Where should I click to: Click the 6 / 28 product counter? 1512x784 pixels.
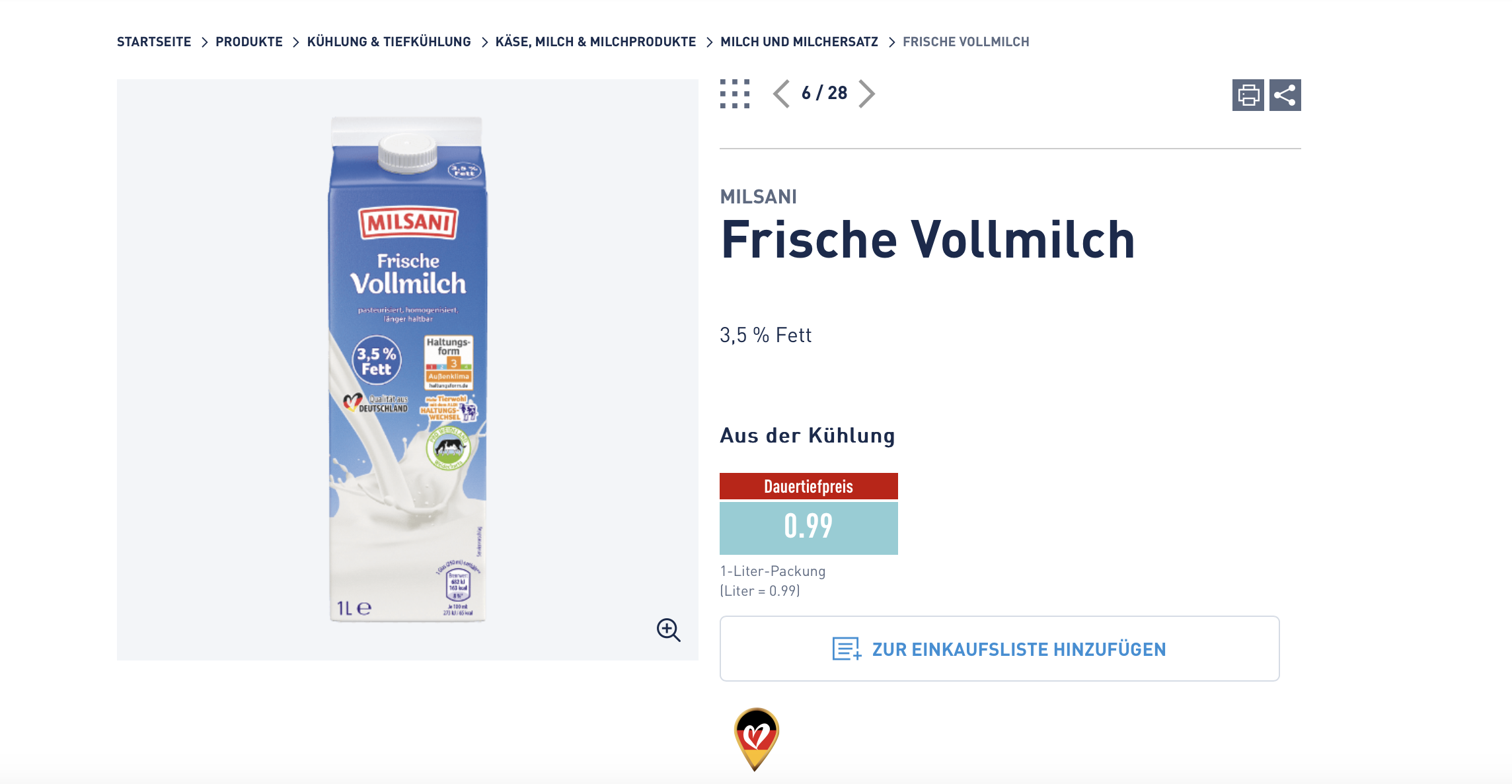[x=824, y=93]
